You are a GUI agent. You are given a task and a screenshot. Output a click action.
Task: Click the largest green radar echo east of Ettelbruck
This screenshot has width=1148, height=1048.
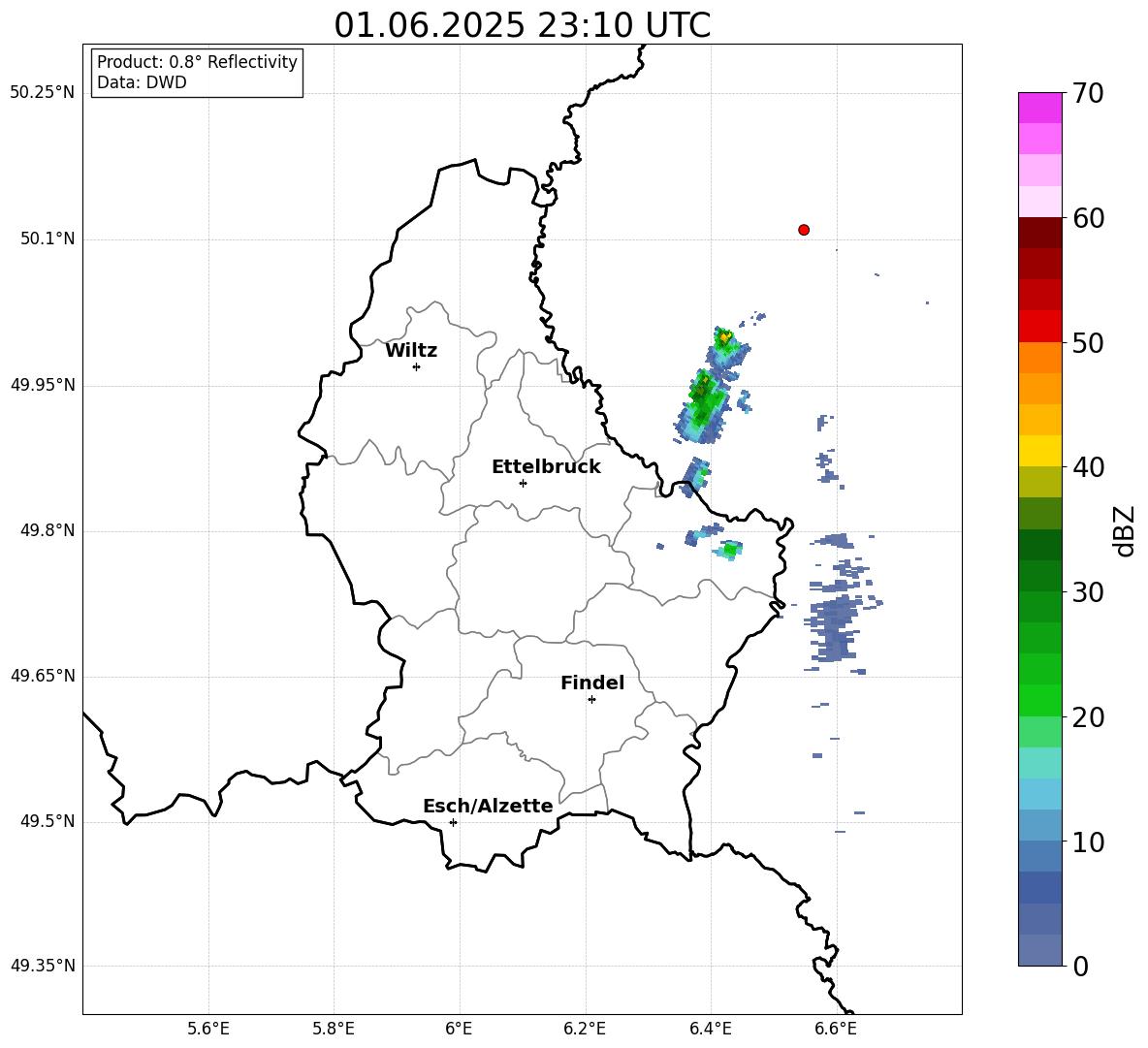[x=703, y=406]
